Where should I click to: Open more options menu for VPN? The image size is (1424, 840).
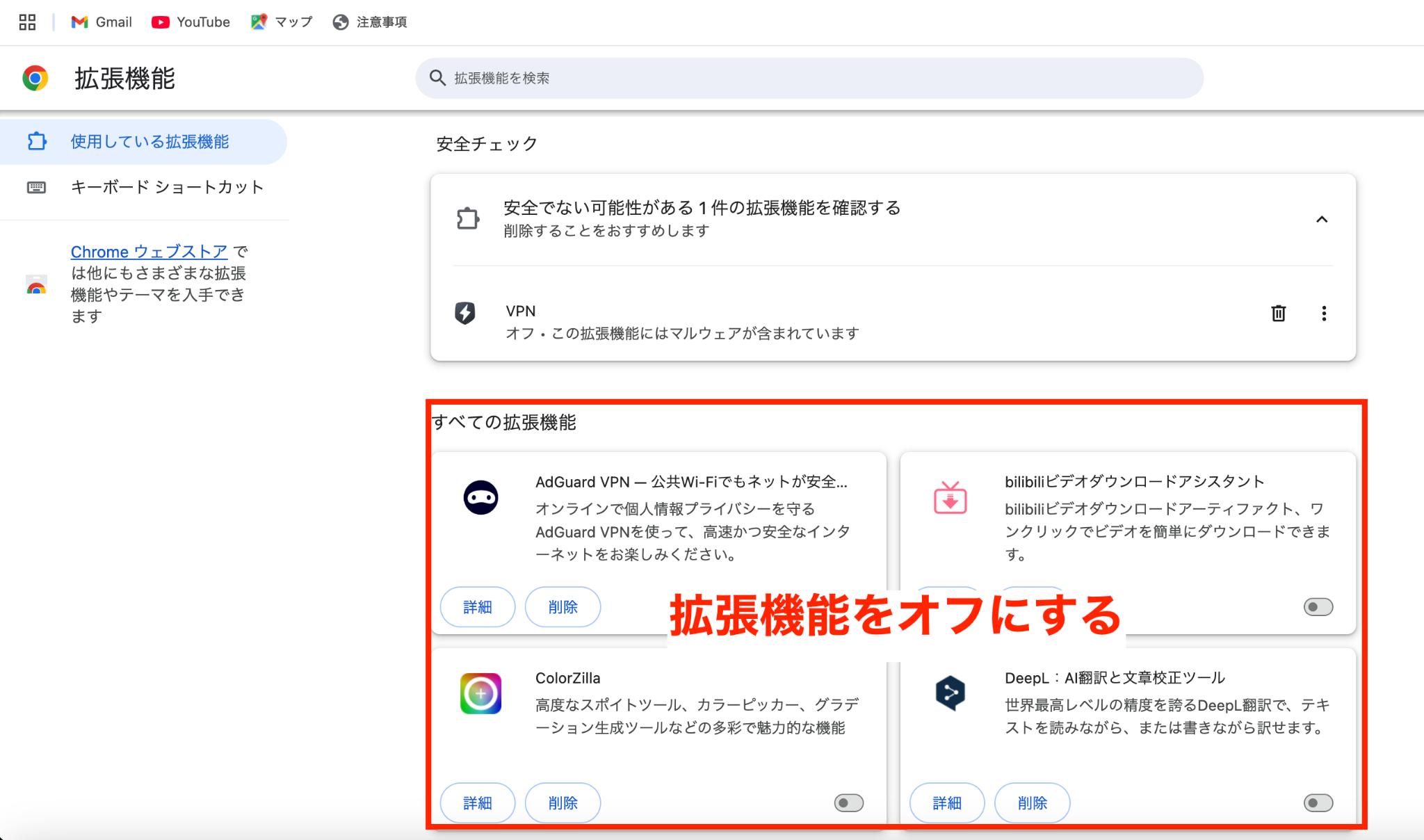click(x=1324, y=314)
